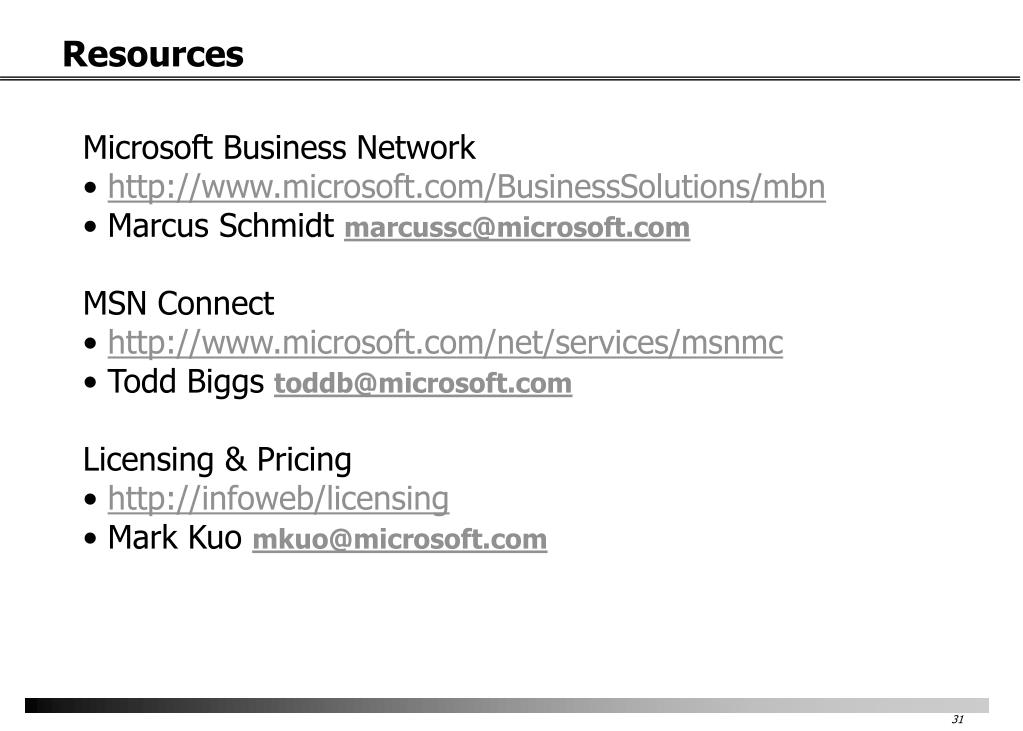Click the bullet before Marcus Schmidt
1023x731 pixels.
click(91, 228)
